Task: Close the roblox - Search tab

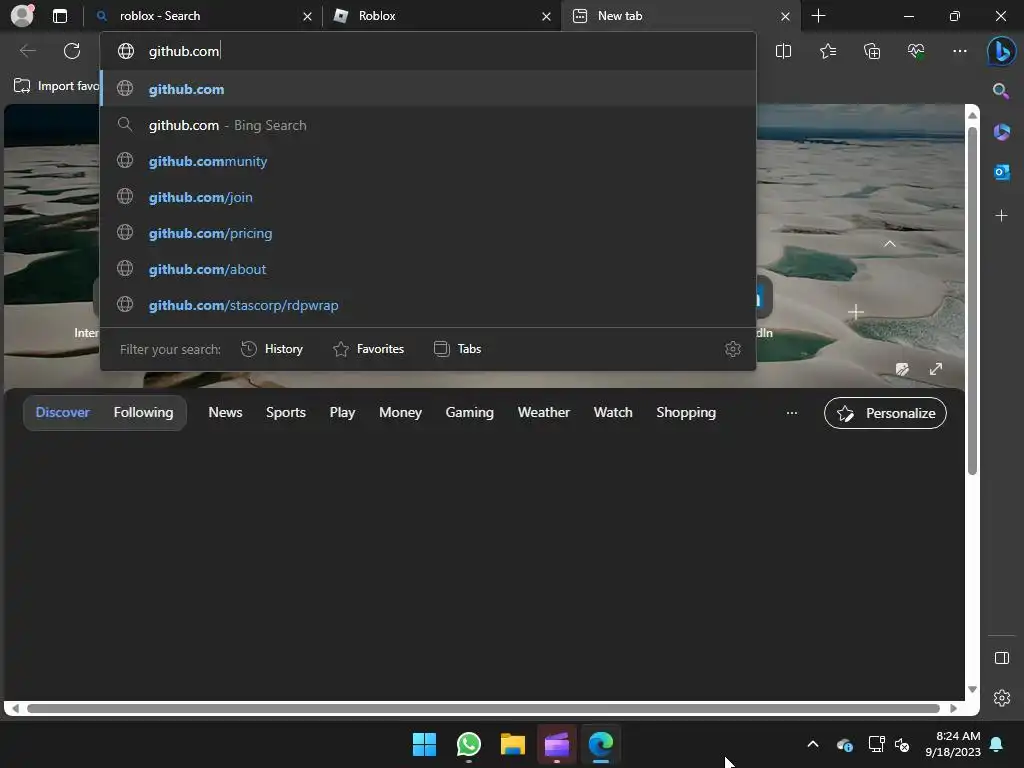Action: point(307,16)
